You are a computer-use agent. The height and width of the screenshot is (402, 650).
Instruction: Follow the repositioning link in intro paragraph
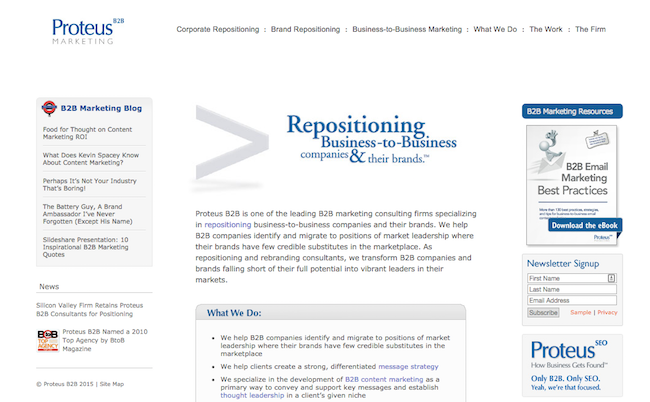[228, 225]
